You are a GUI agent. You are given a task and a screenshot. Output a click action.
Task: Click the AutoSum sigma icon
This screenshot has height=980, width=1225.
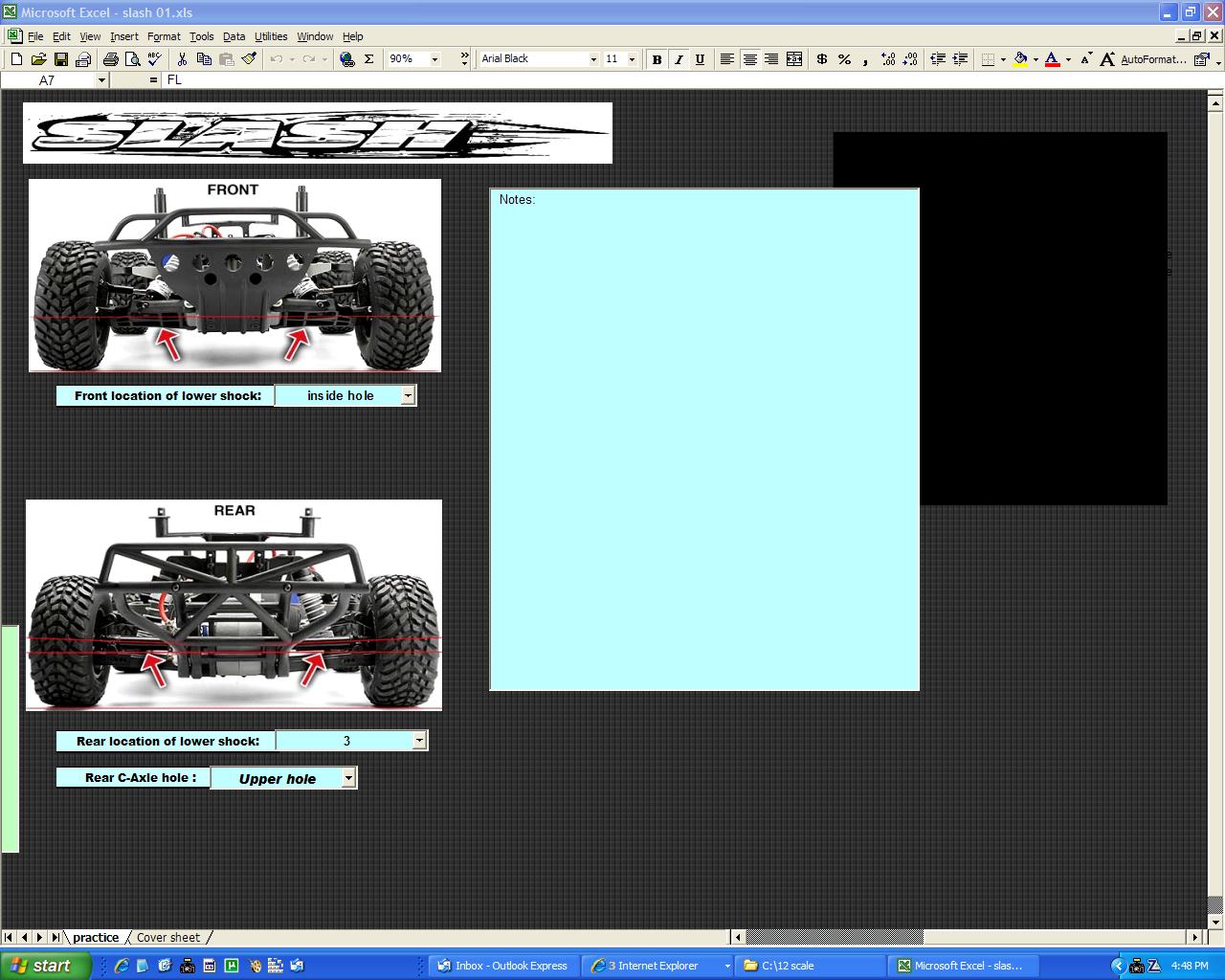[368, 59]
